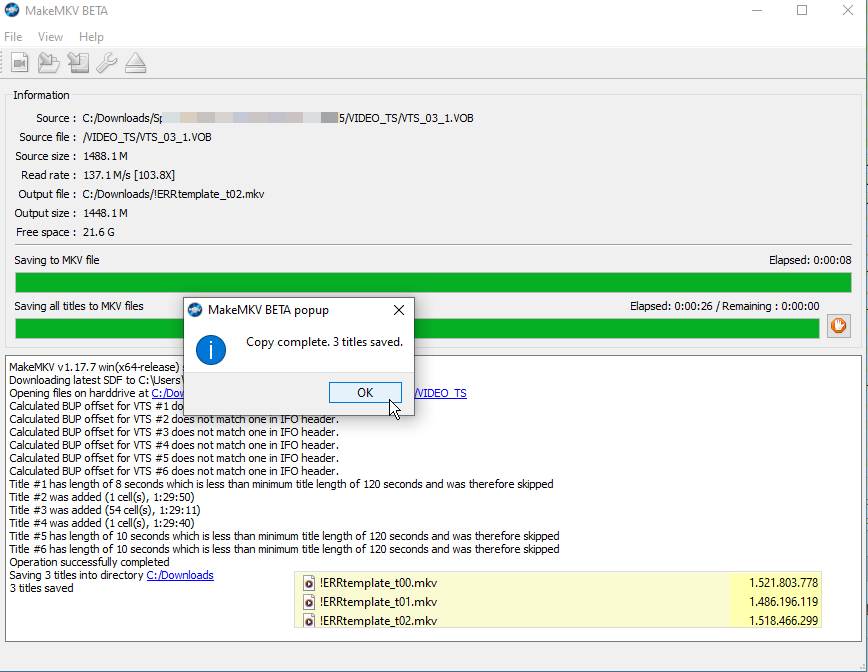Select the !ERRtemplate_t00.mkv file name
868x672 pixels.
click(x=379, y=583)
